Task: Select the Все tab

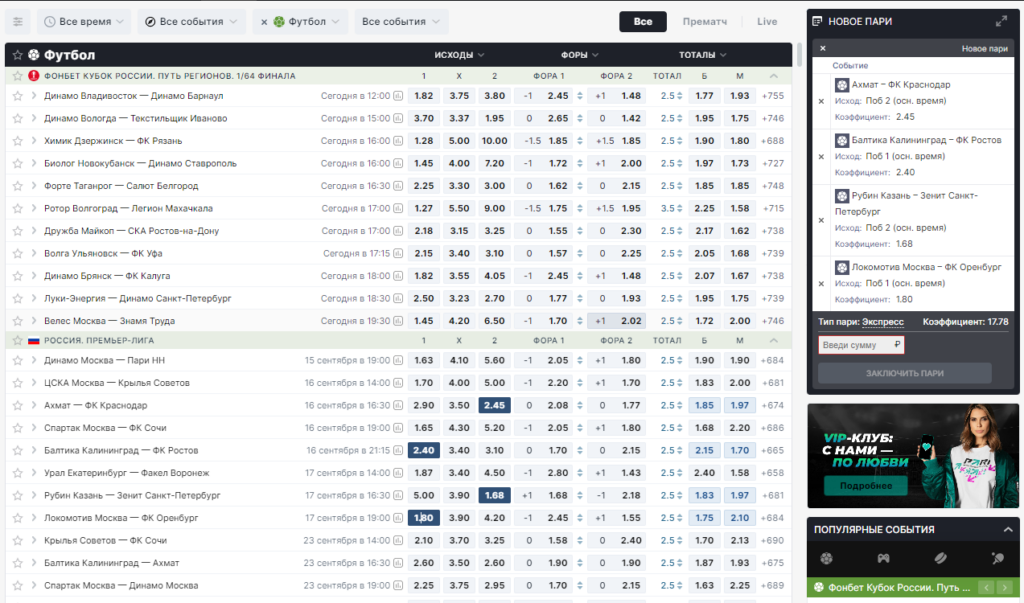Action: pyautogui.click(x=643, y=22)
